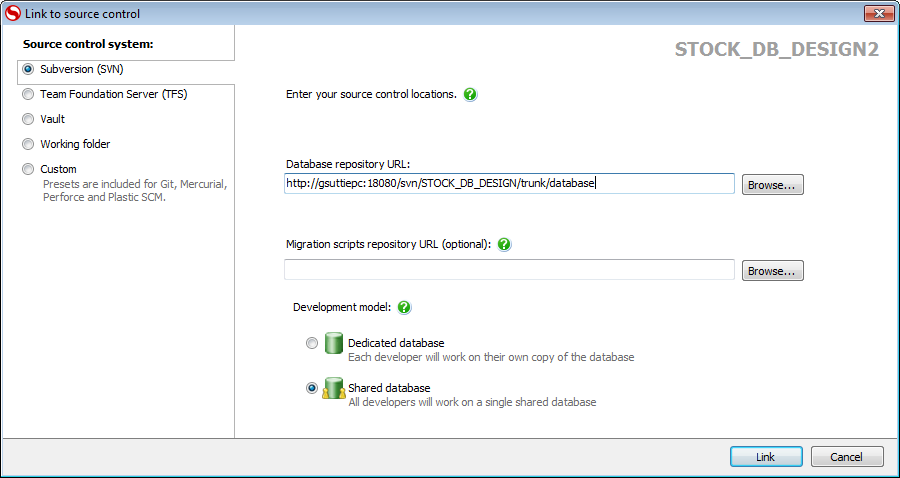Open help icon beside Development model
900x478 pixels.
click(405, 307)
